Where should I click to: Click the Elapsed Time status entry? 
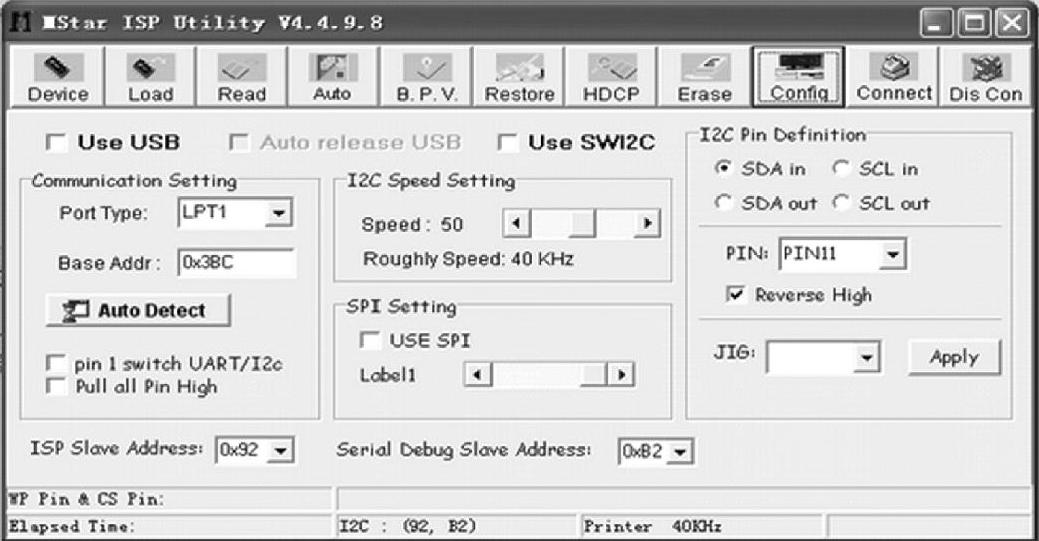169,526
